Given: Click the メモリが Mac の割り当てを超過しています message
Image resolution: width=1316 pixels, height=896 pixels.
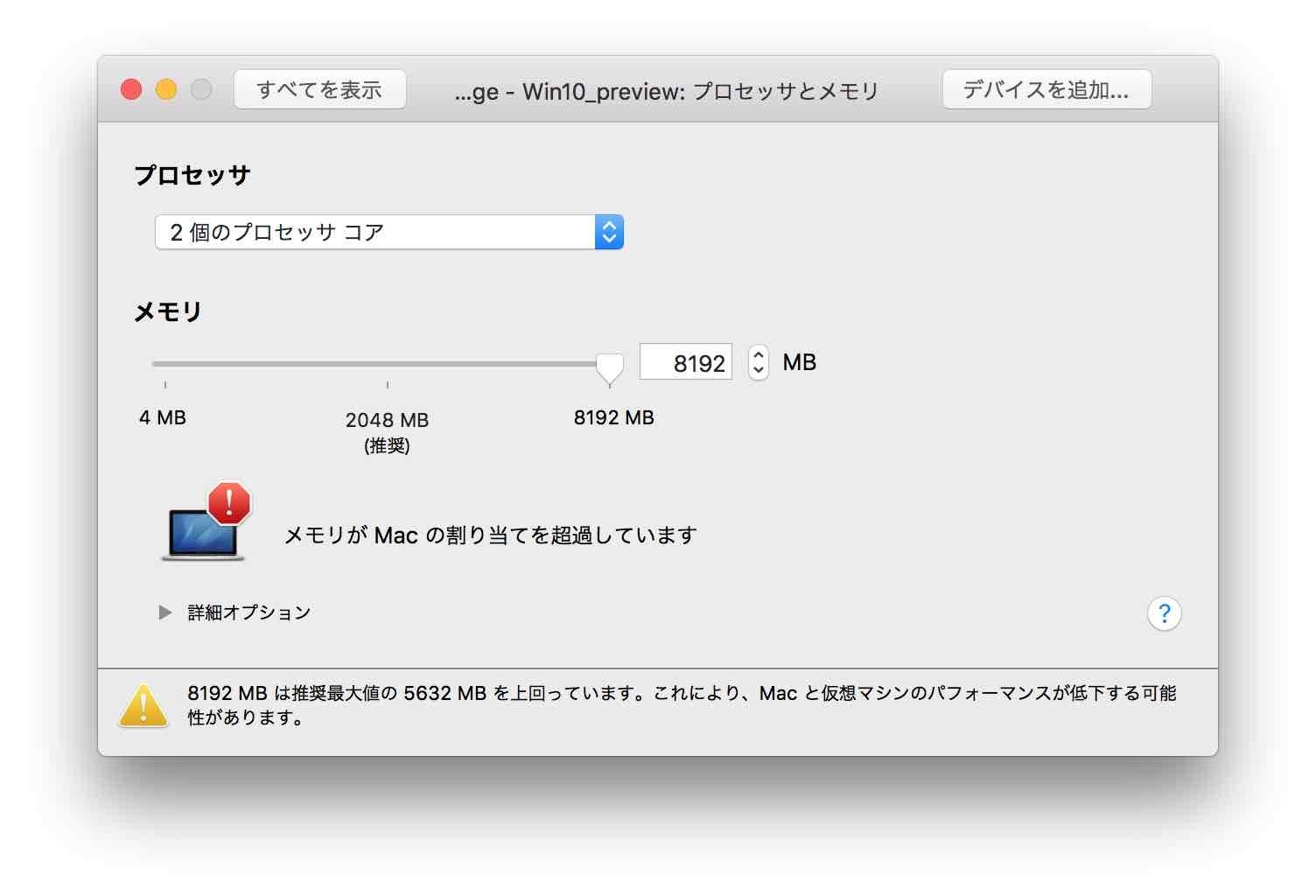Looking at the screenshot, I should tap(491, 535).
